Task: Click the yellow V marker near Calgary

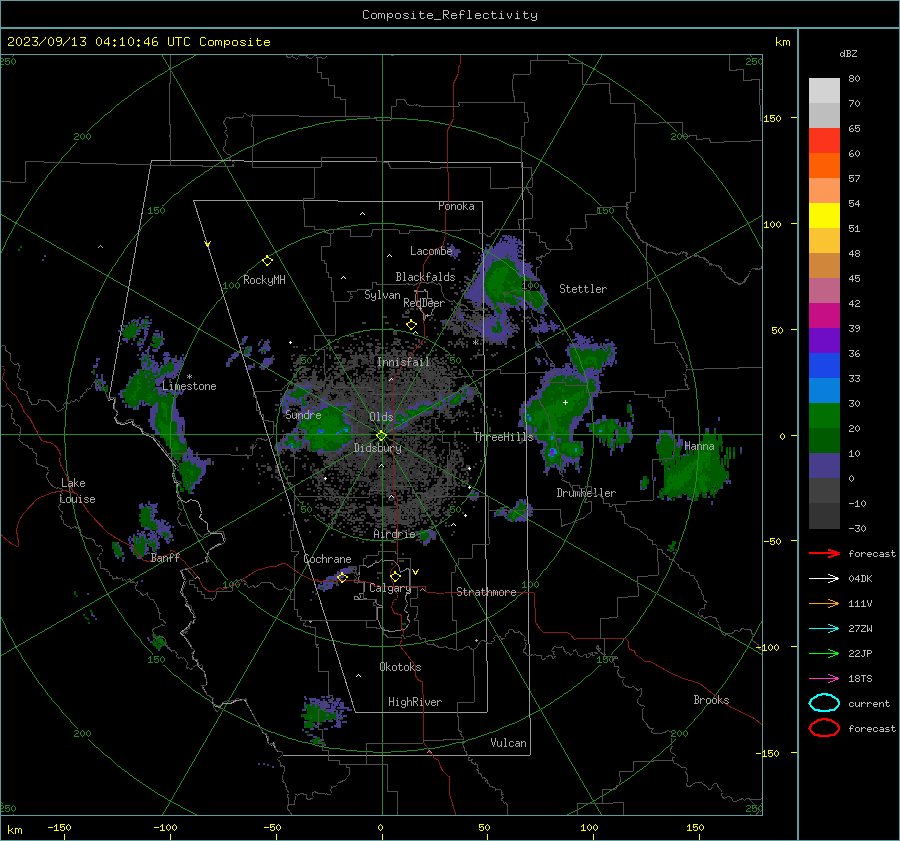Action: click(x=416, y=572)
